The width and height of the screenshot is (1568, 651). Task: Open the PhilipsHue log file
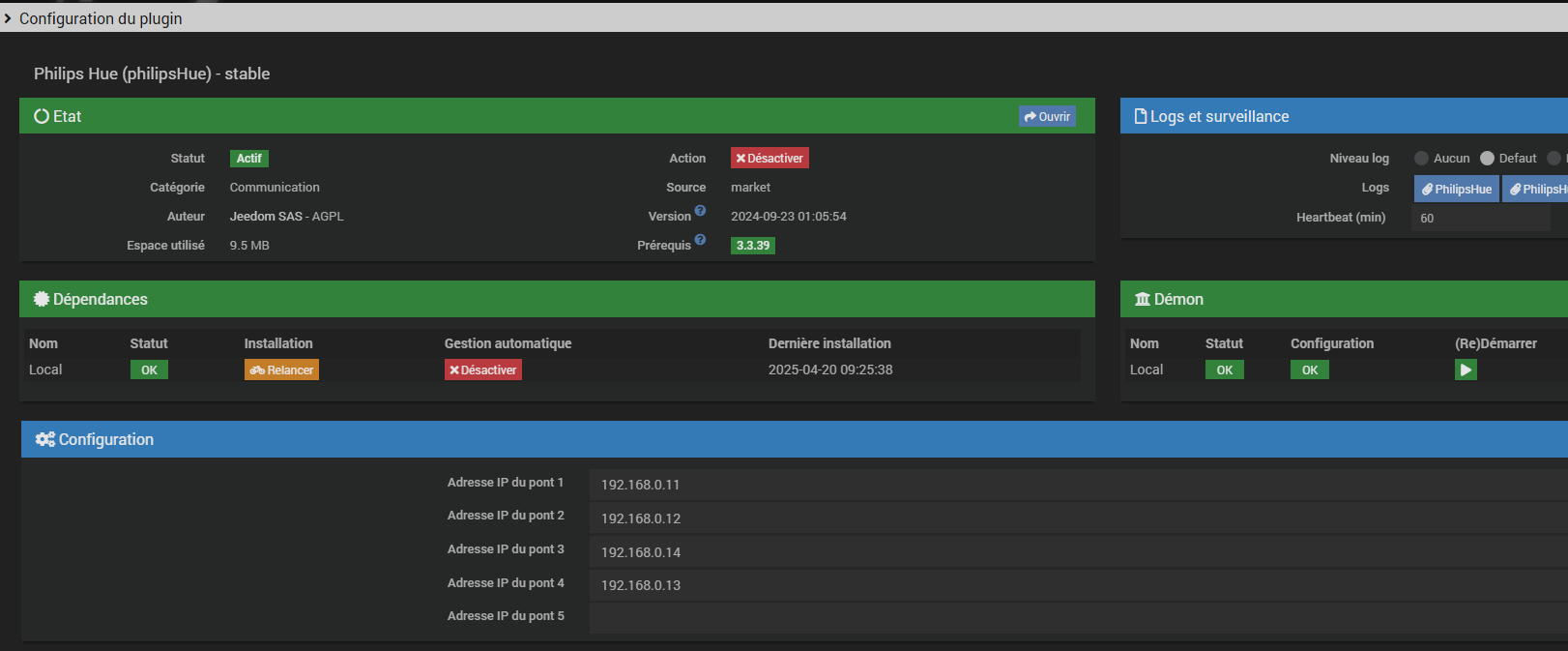click(x=1456, y=190)
